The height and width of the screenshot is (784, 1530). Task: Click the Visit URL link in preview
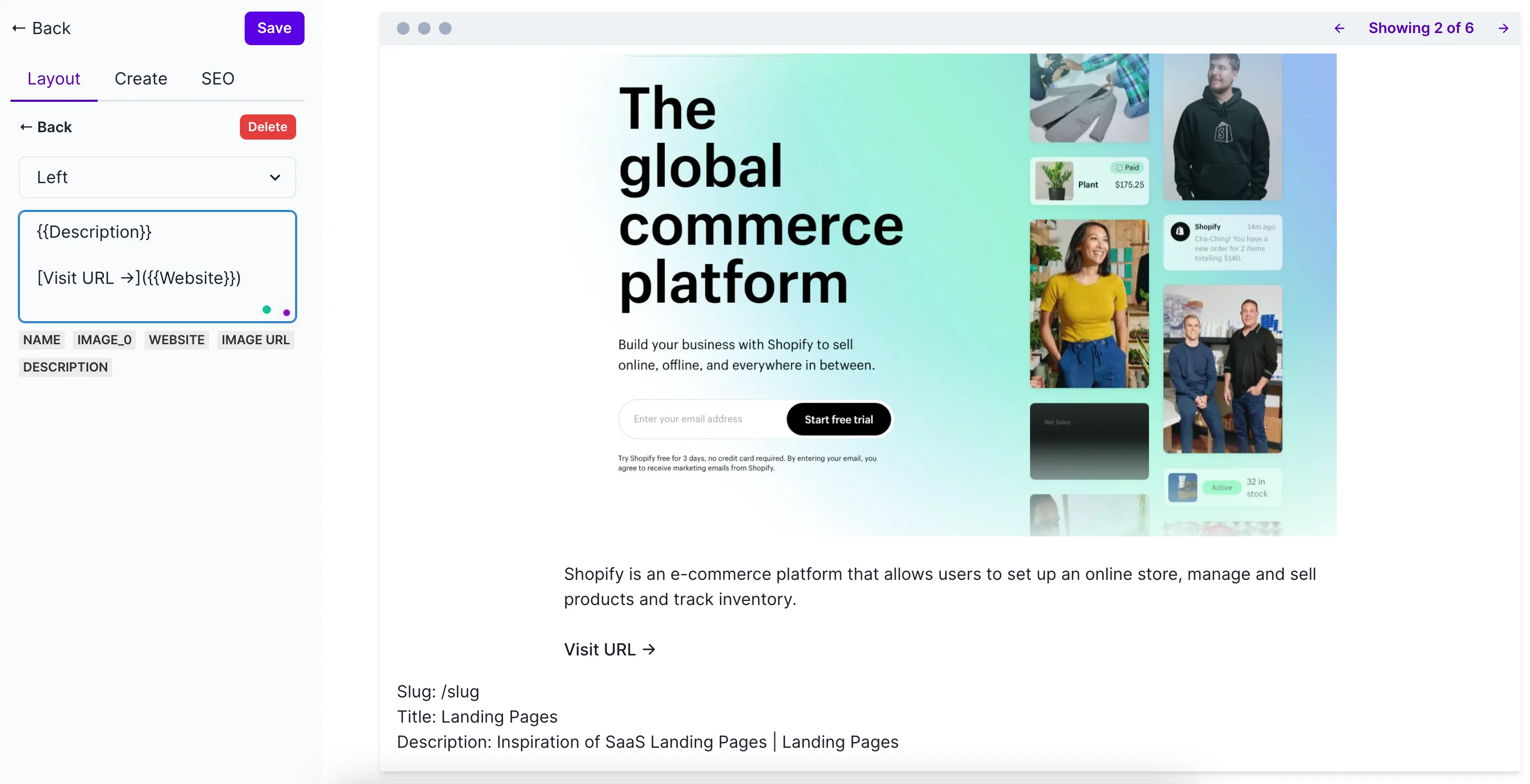coord(608,648)
